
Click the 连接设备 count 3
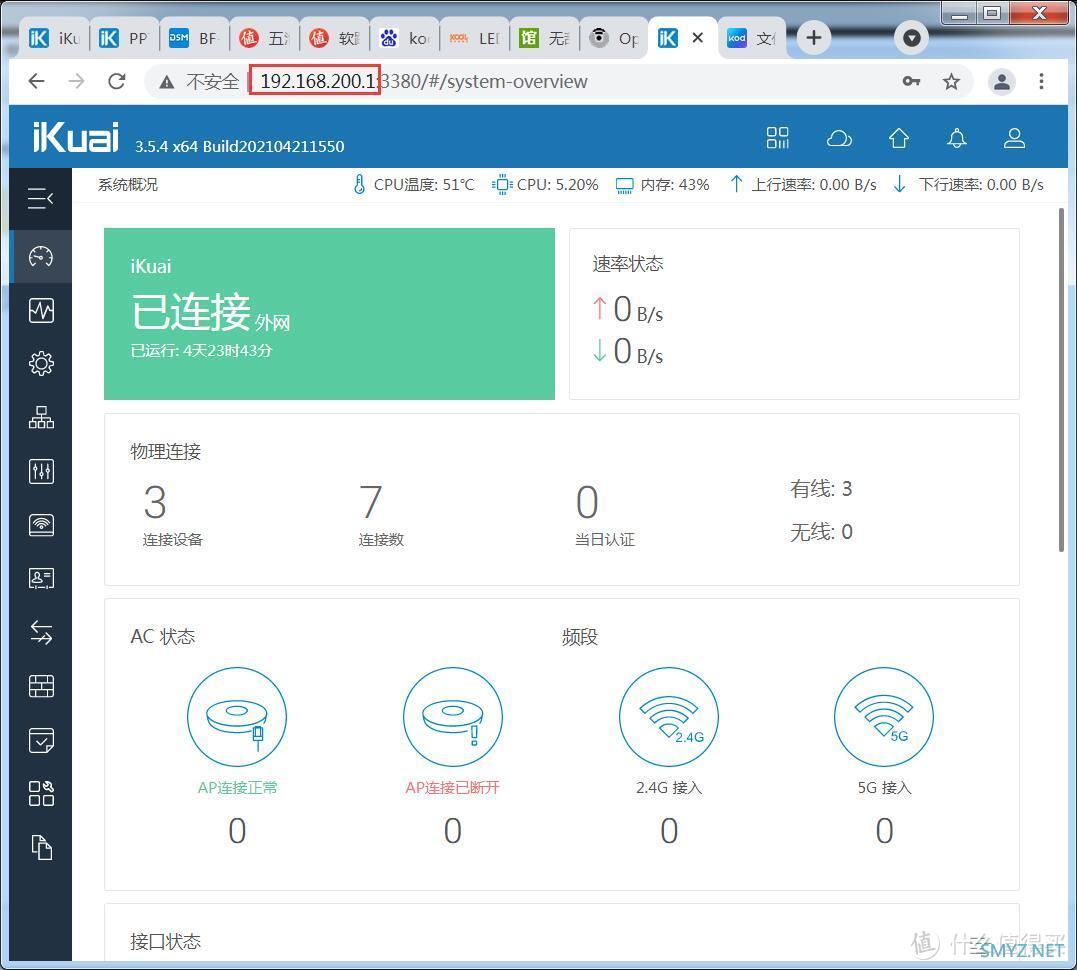coord(155,502)
